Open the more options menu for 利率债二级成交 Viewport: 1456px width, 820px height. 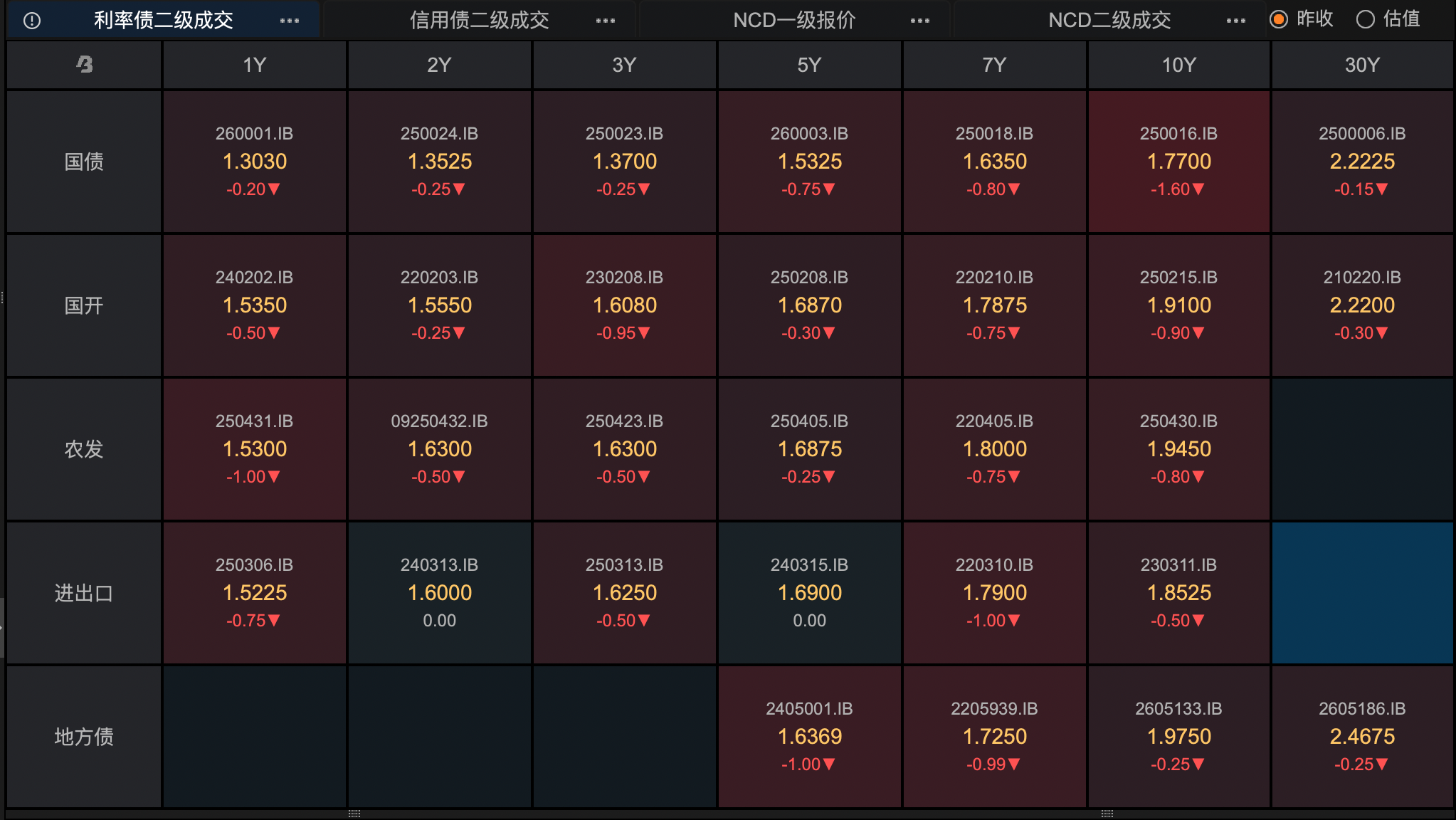click(290, 21)
